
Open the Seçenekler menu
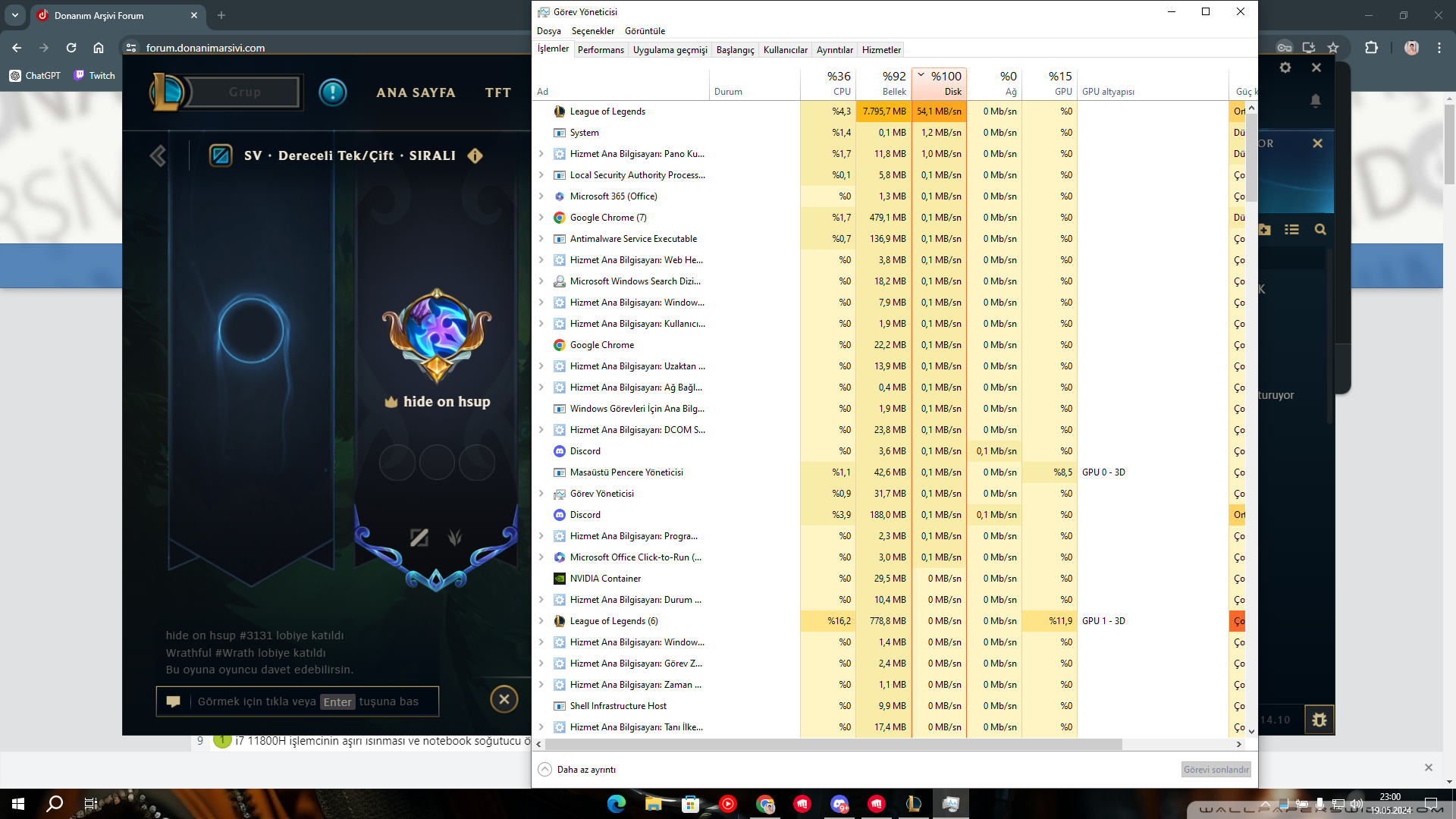tap(592, 31)
